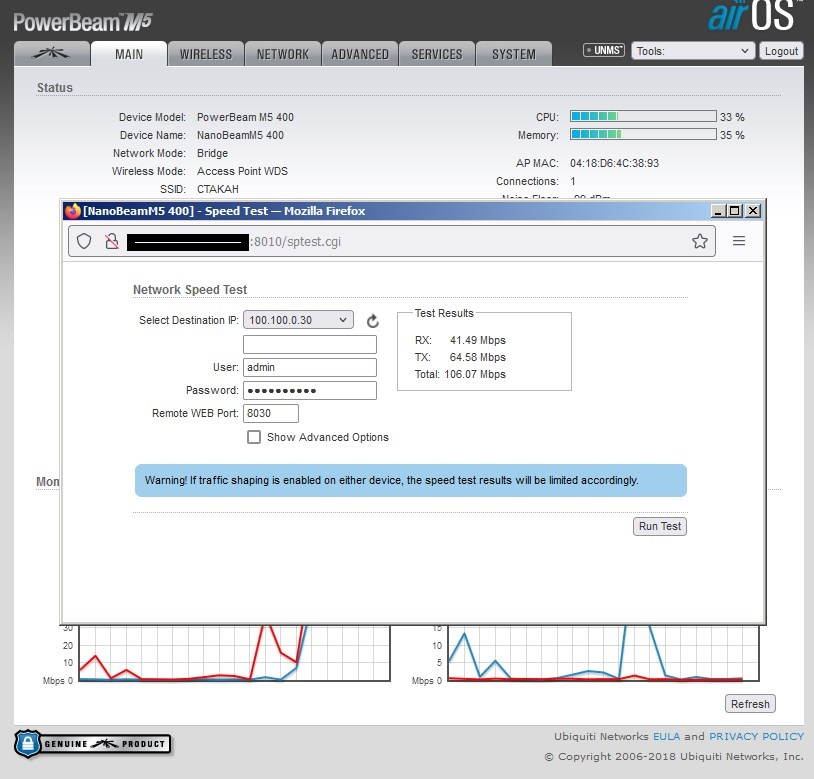This screenshot has height=779, width=814.
Task: Bookmark this page with the star icon
Action: pyautogui.click(x=700, y=241)
